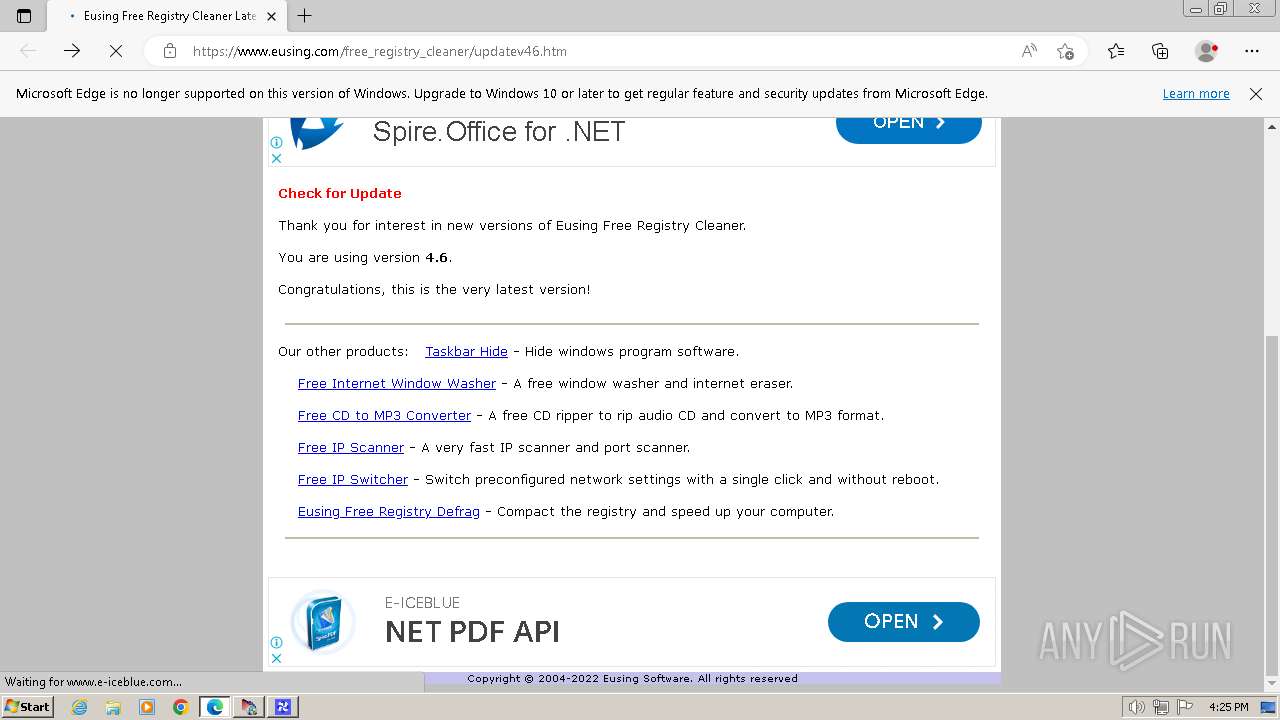Screen dimensions: 1280x720
Task: Click the scrollbar up arrow
Action: [x=1272, y=127]
